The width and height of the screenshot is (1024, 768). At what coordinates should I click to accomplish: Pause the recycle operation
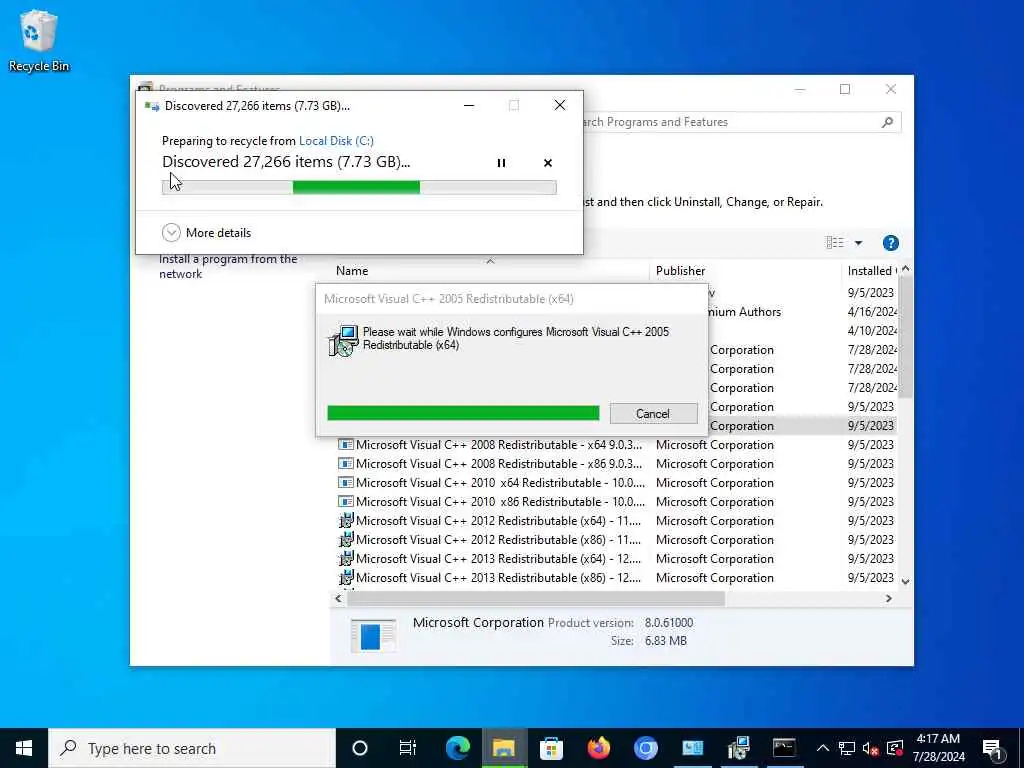[x=501, y=163]
